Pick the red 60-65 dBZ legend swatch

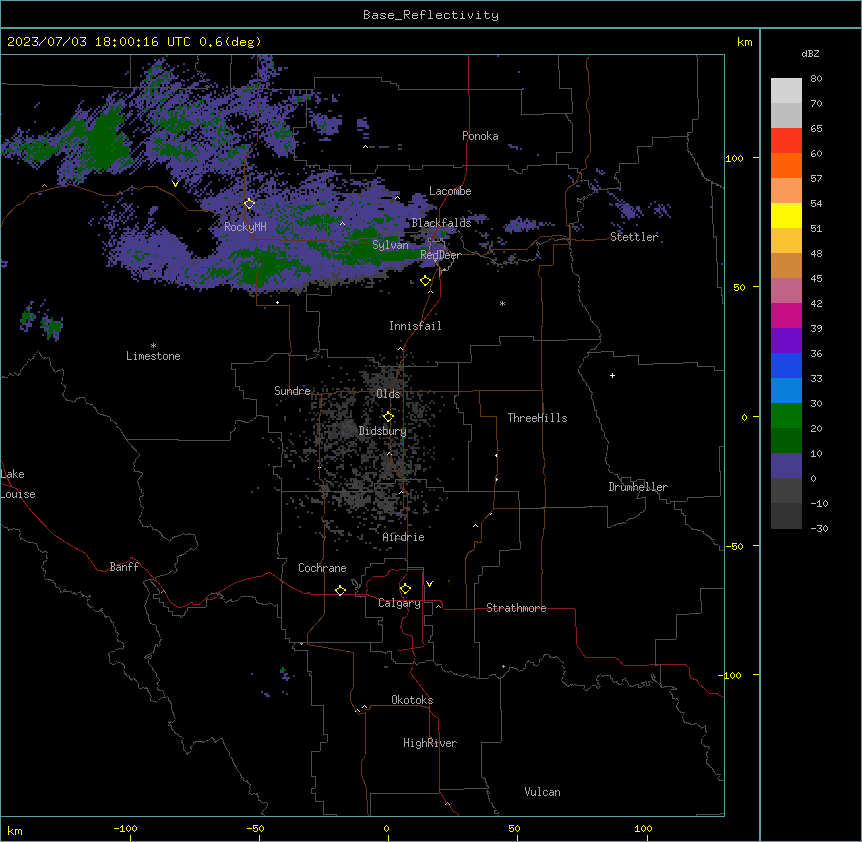pyautogui.click(x=786, y=141)
